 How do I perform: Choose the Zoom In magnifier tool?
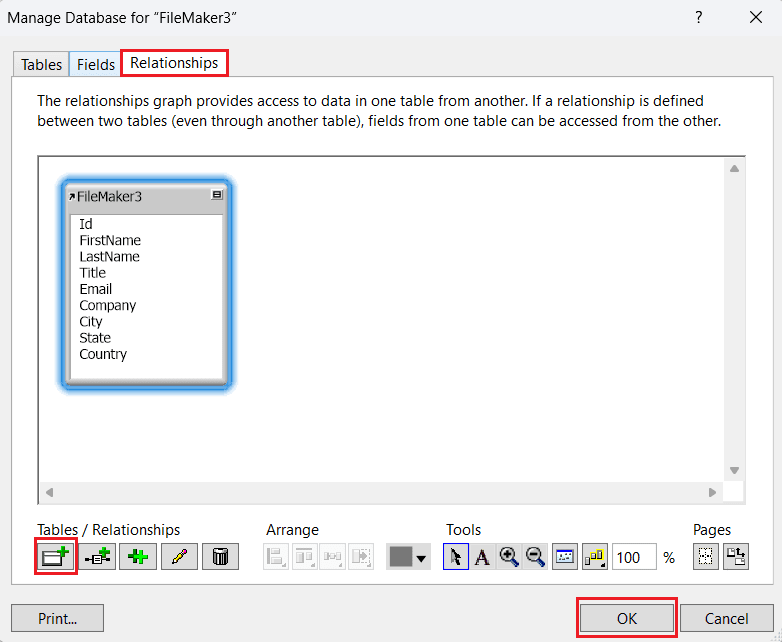point(509,557)
